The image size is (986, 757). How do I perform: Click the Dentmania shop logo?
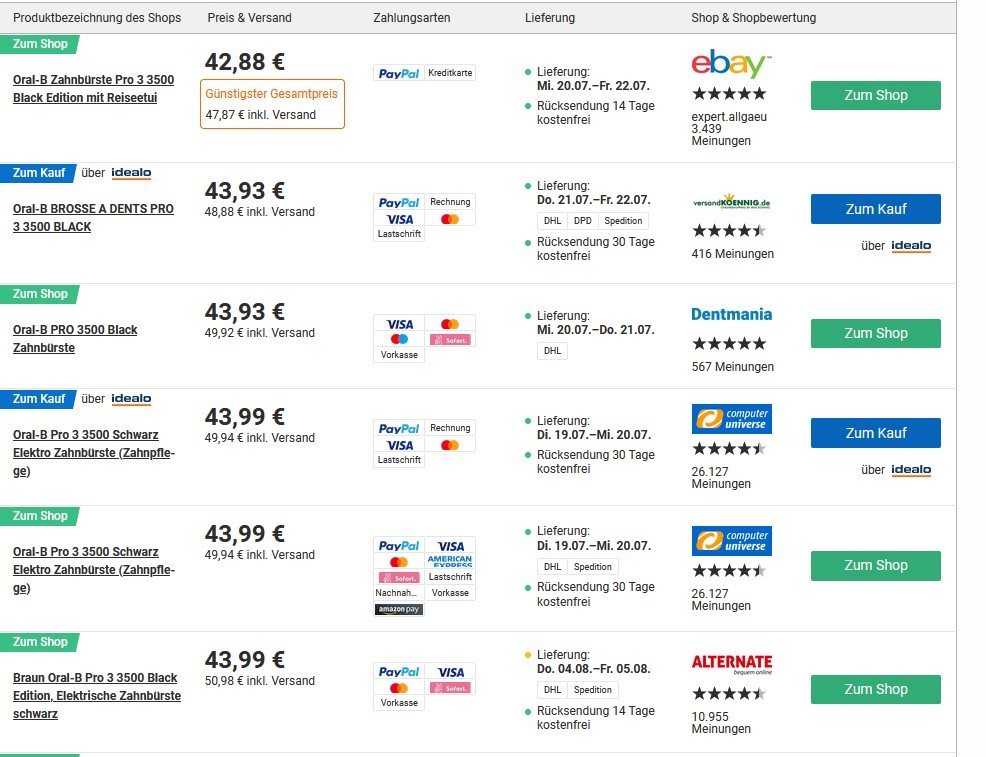(731, 314)
